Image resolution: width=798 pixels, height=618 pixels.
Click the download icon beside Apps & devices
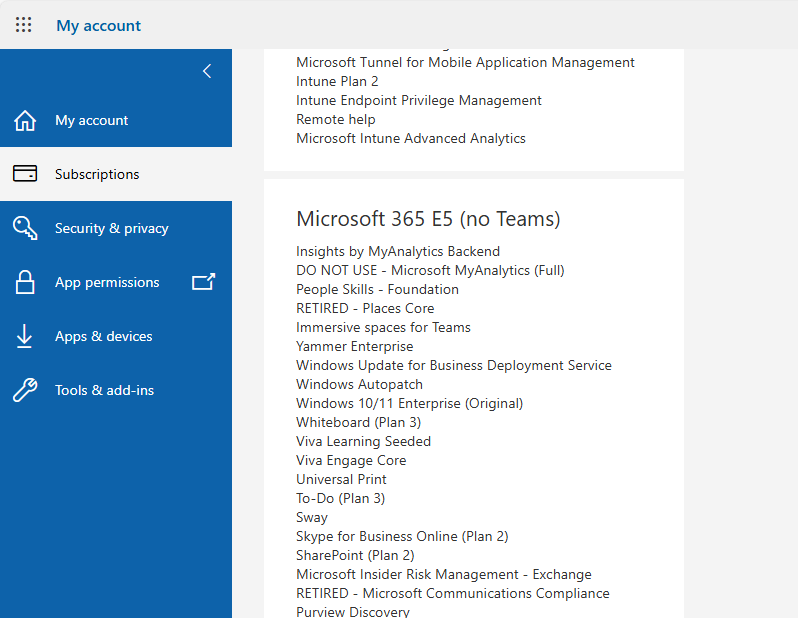coord(24,336)
